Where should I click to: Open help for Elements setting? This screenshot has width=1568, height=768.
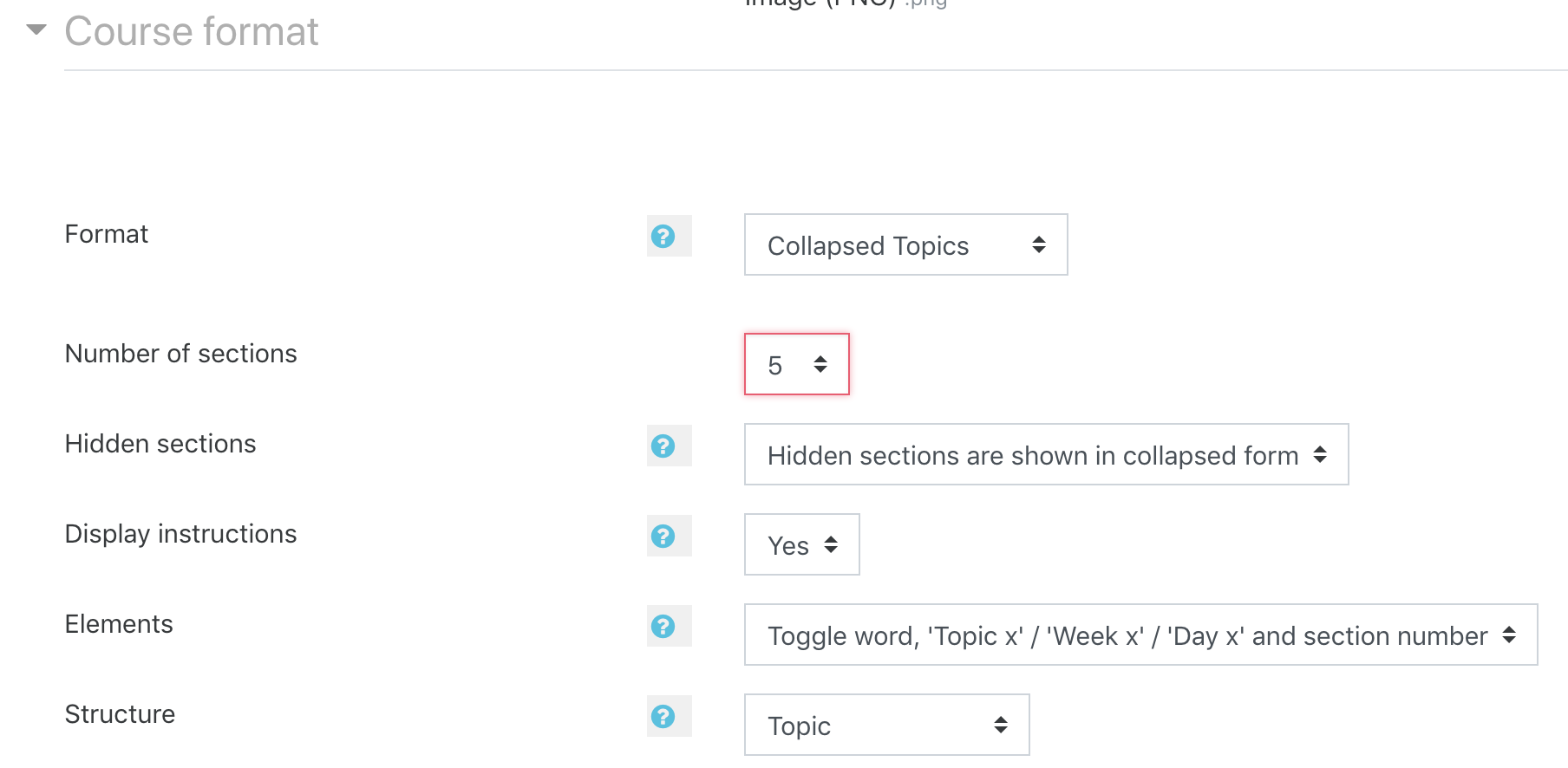tap(663, 626)
